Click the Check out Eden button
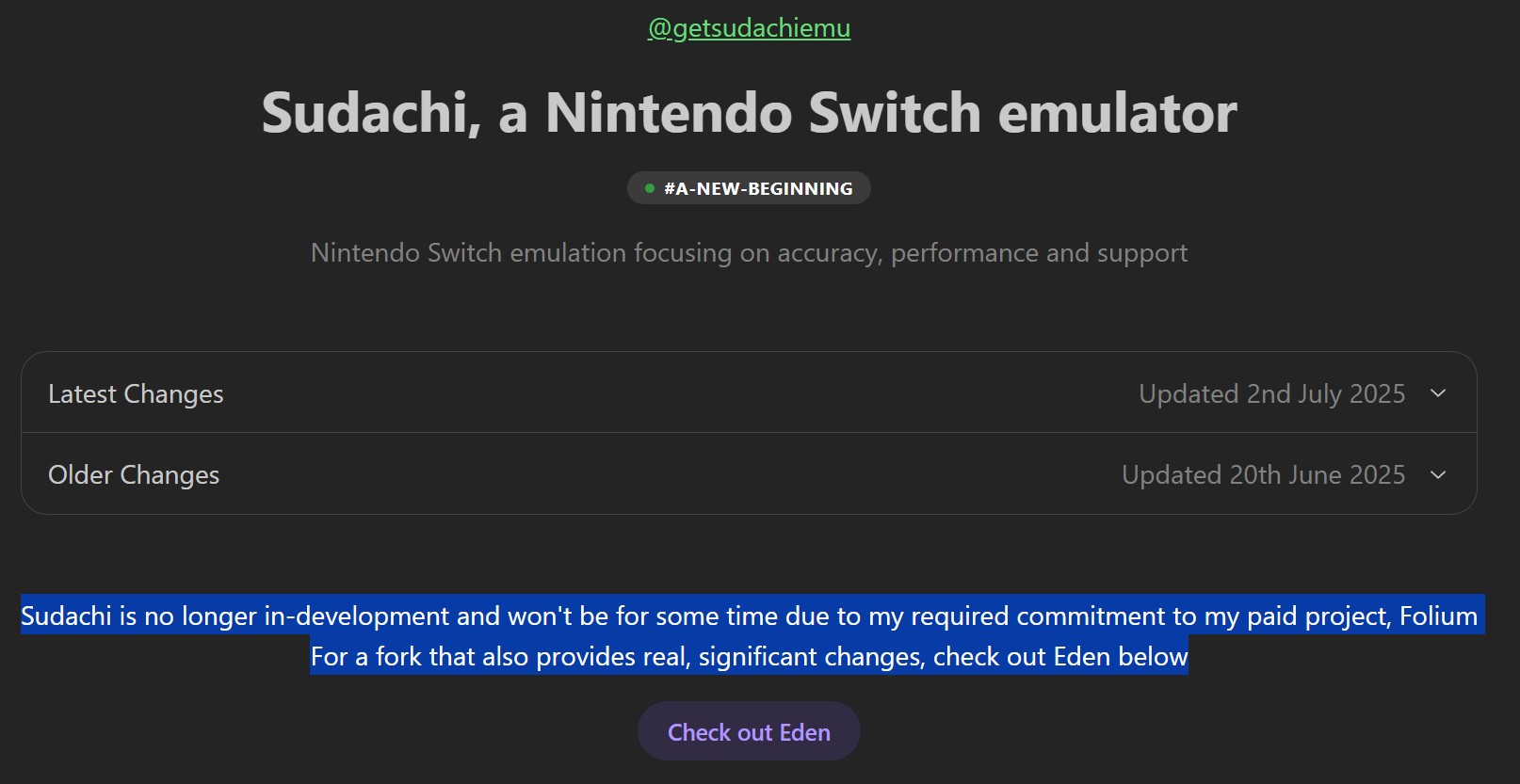 tap(749, 730)
